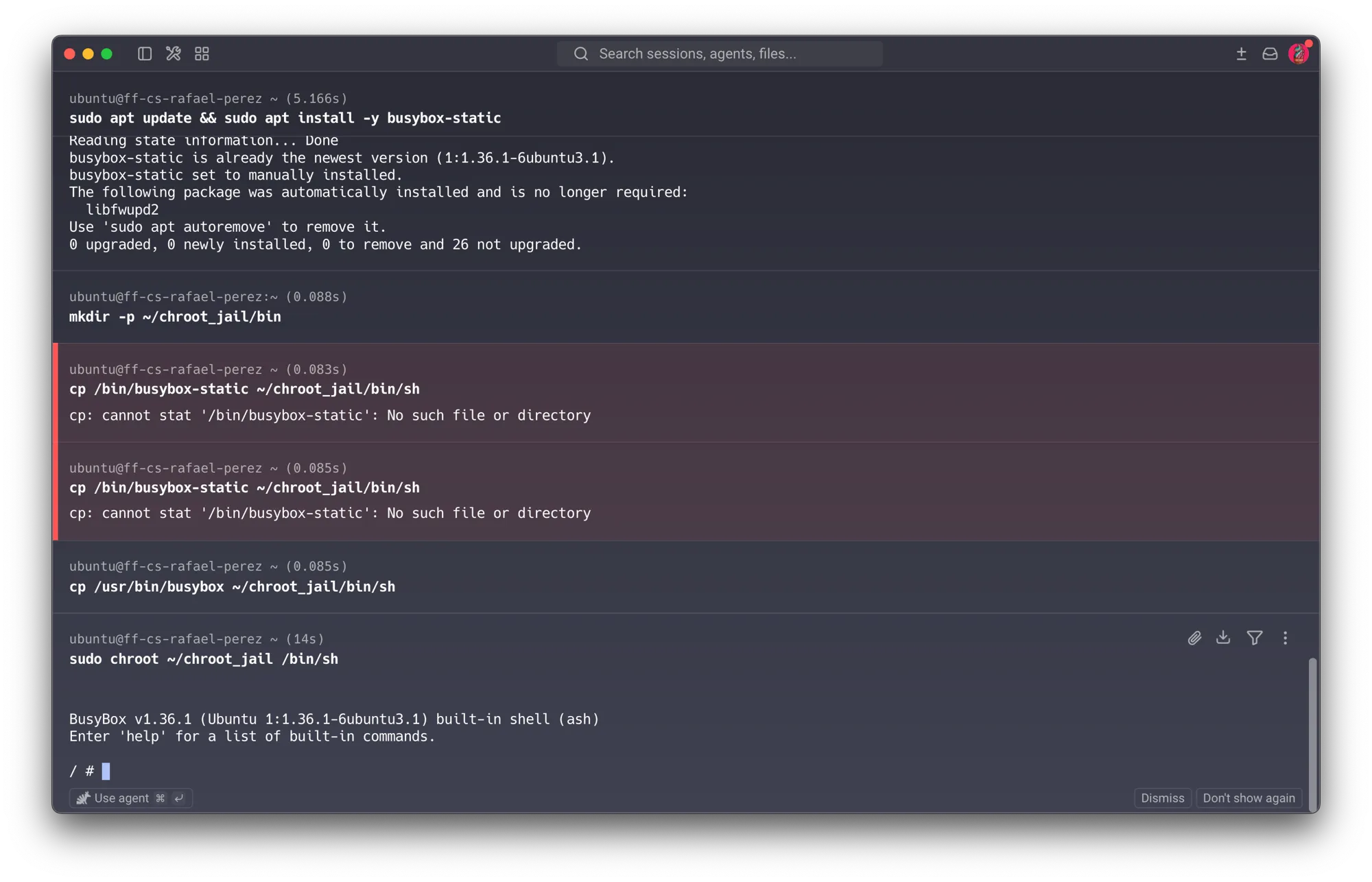Click 'Enter help for a list' line
The height and width of the screenshot is (882, 1372).
coord(252,737)
